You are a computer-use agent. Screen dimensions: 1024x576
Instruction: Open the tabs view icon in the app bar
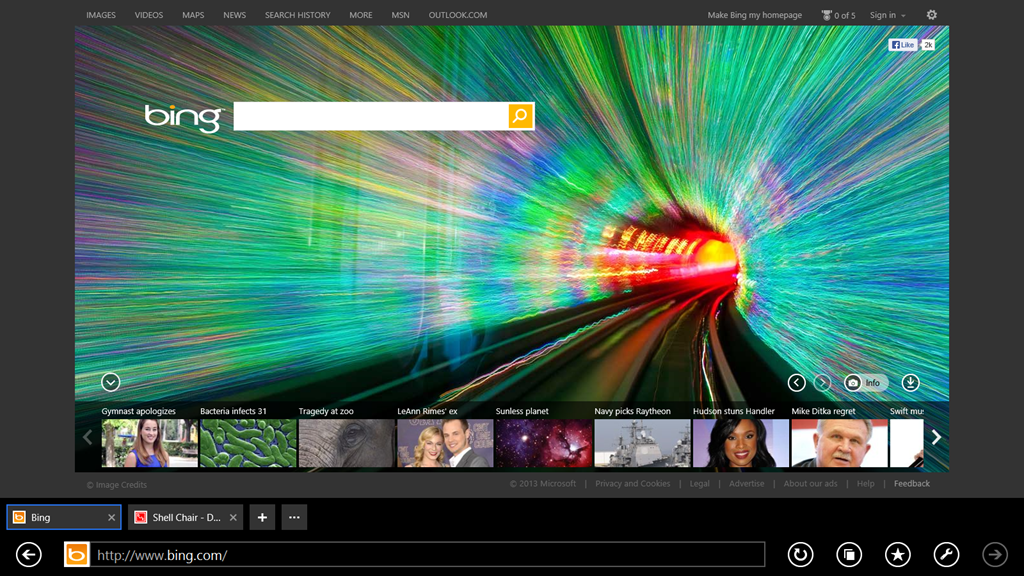click(x=849, y=554)
